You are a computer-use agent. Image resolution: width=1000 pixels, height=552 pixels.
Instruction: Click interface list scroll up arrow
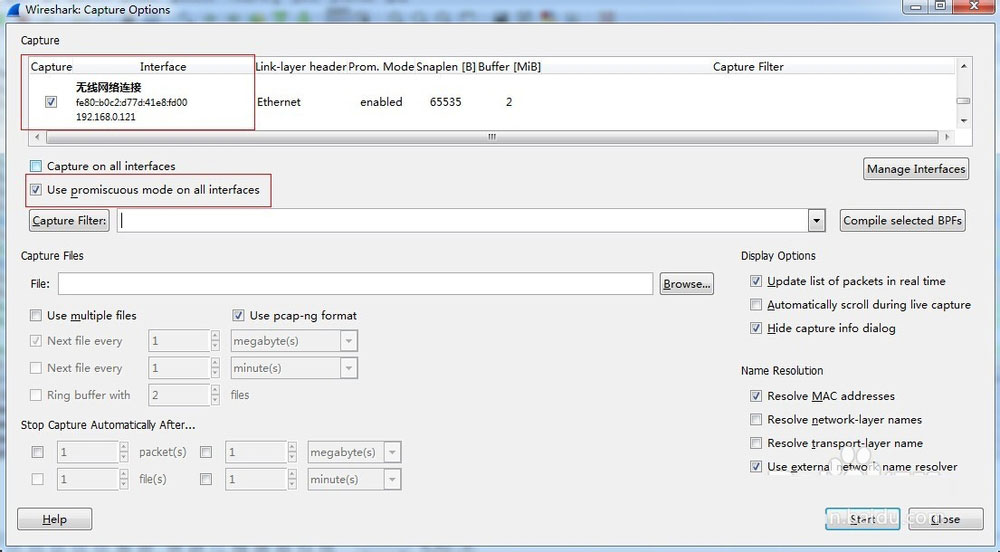pos(964,66)
